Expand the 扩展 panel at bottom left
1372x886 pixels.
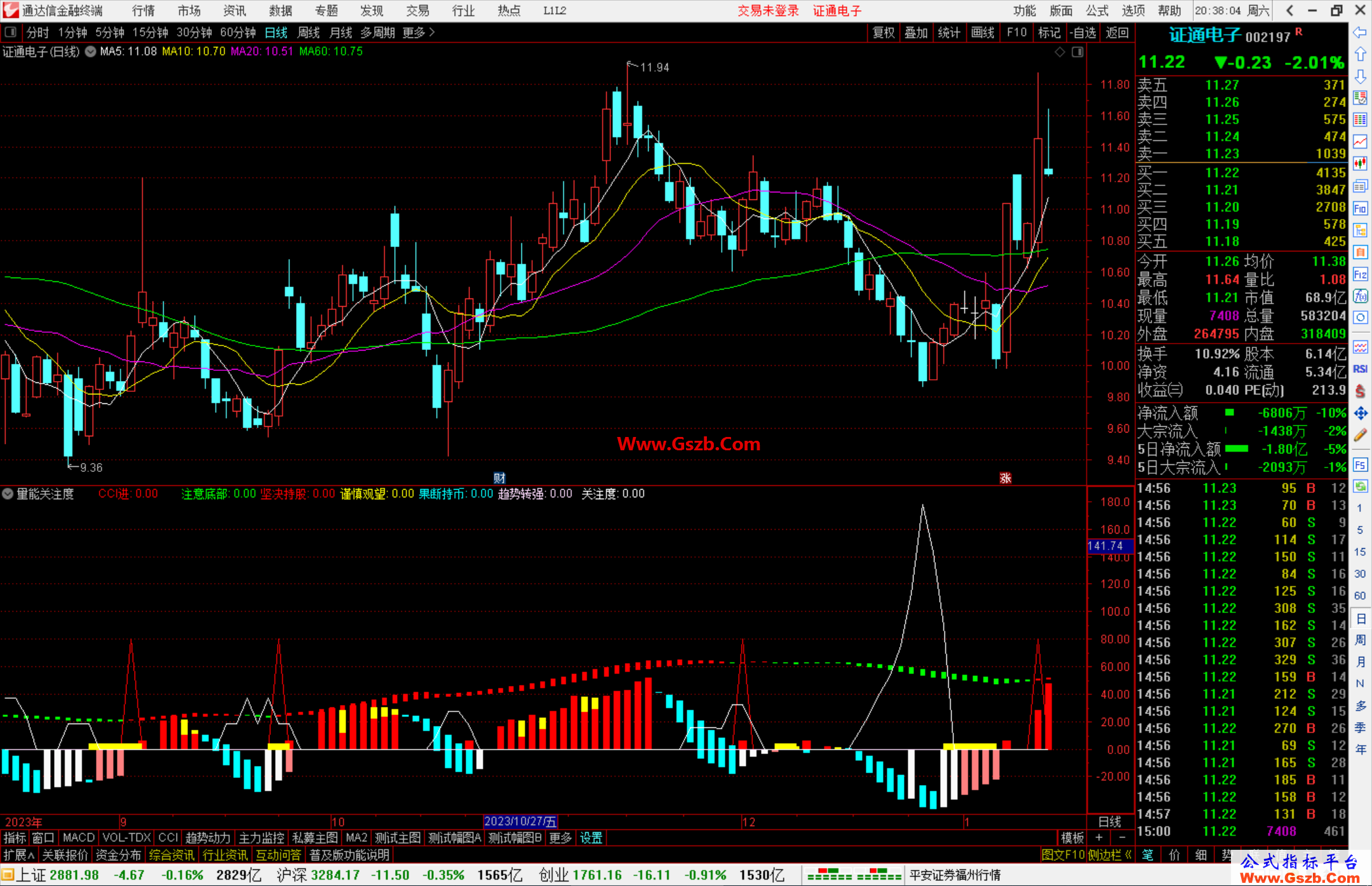[19, 855]
